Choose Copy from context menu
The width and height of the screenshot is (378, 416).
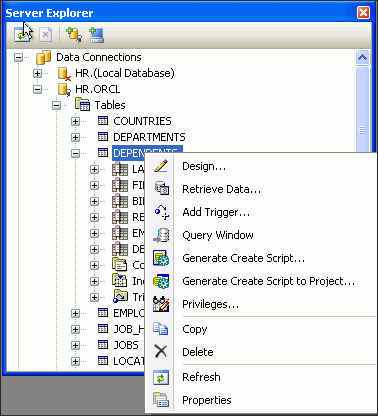(x=260, y=329)
